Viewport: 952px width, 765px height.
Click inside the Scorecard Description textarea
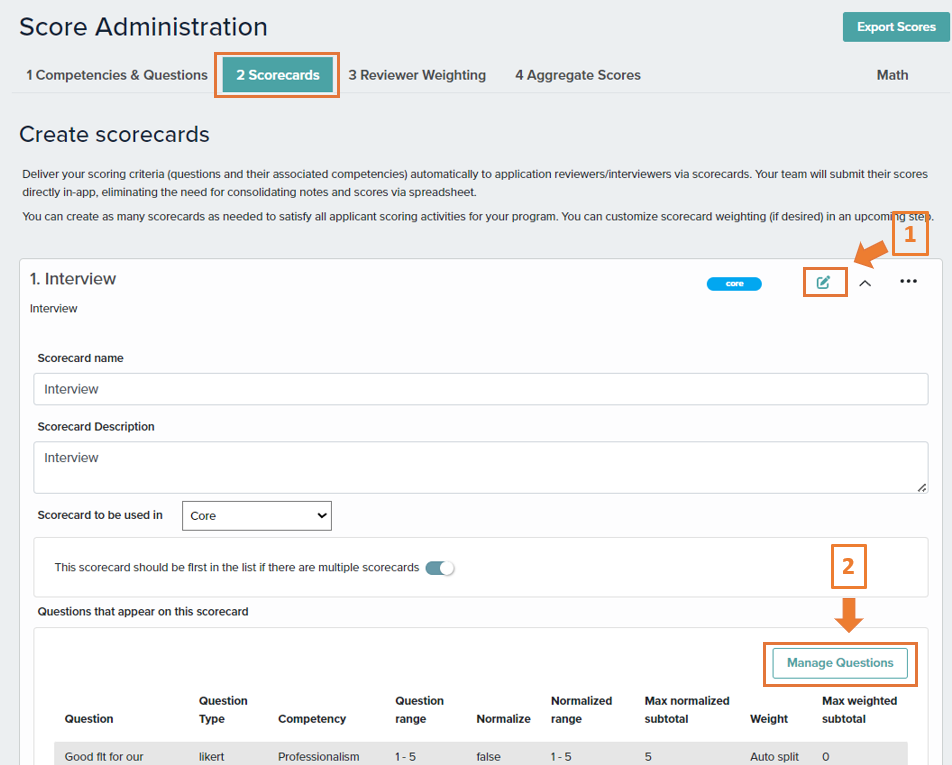[x=480, y=468]
